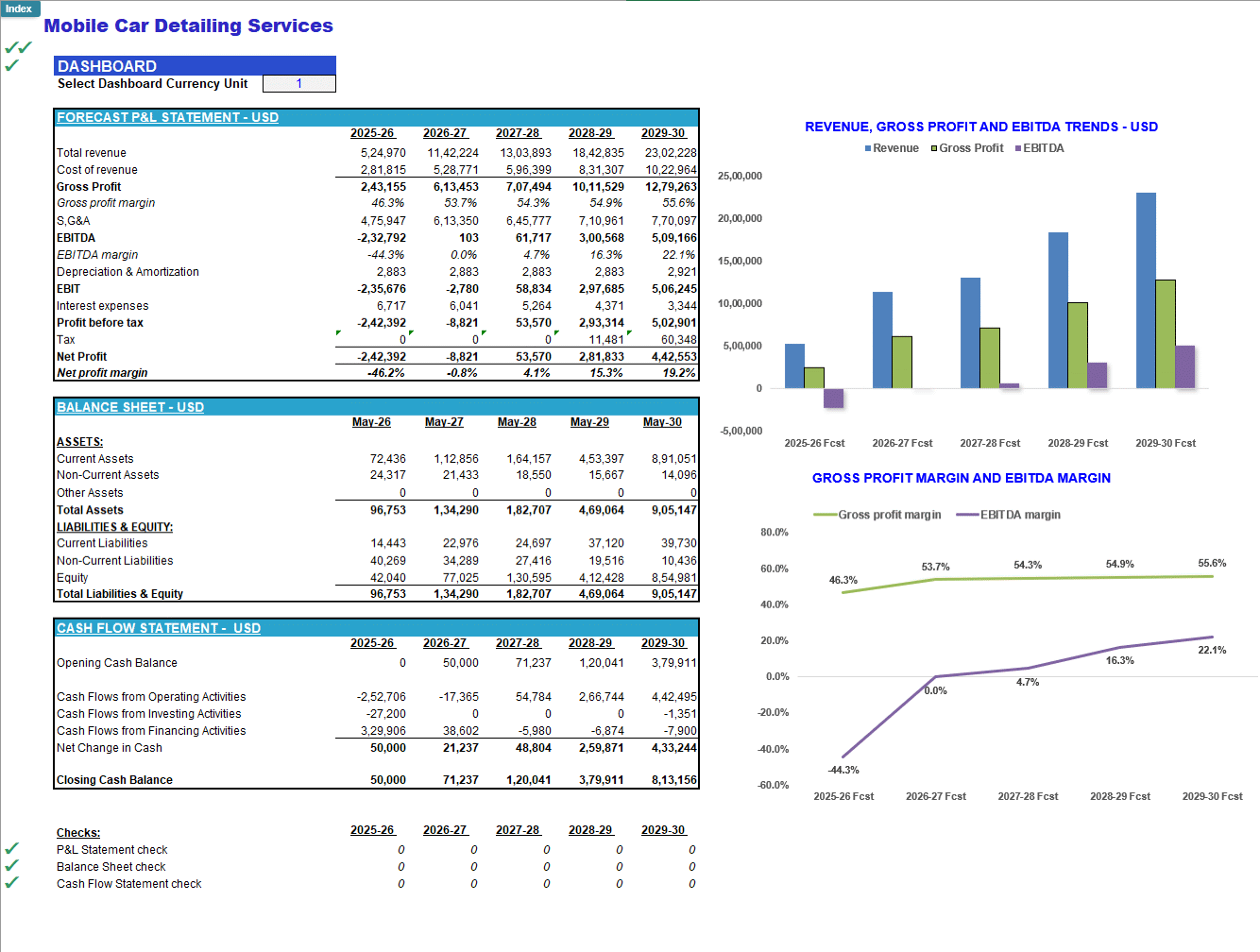
Task: Select Current Assets value 72,436
Action: pyautogui.click(x=388, y=458)
